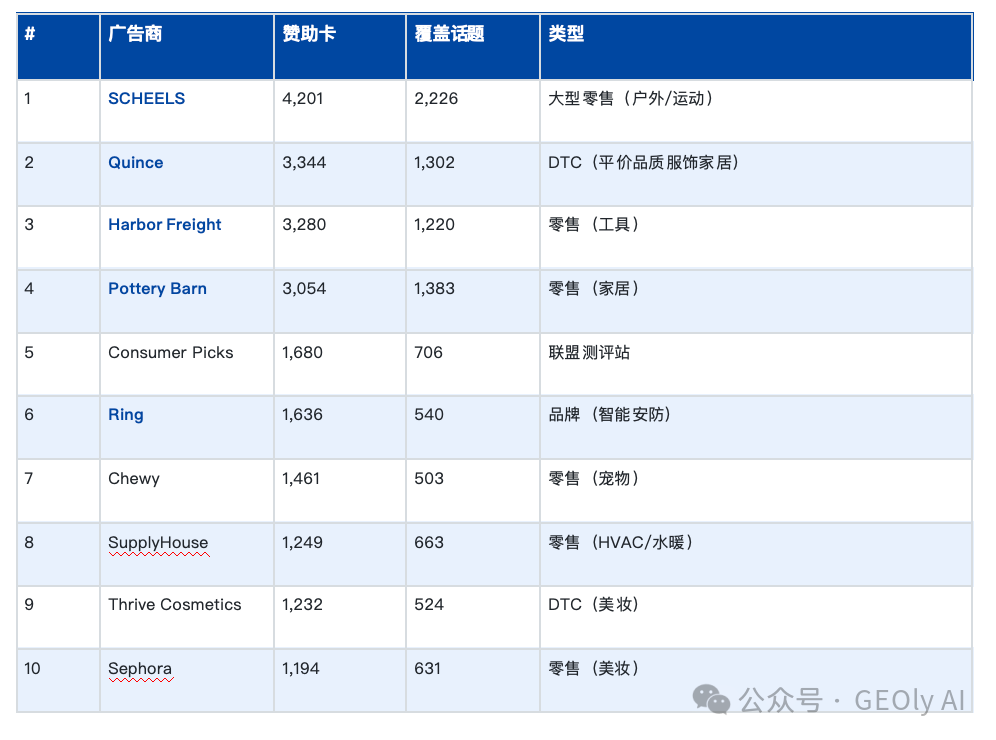Open the Quince advertiser link
The image size is (996, 740).
pyautogui.click(x=135, y=163)
